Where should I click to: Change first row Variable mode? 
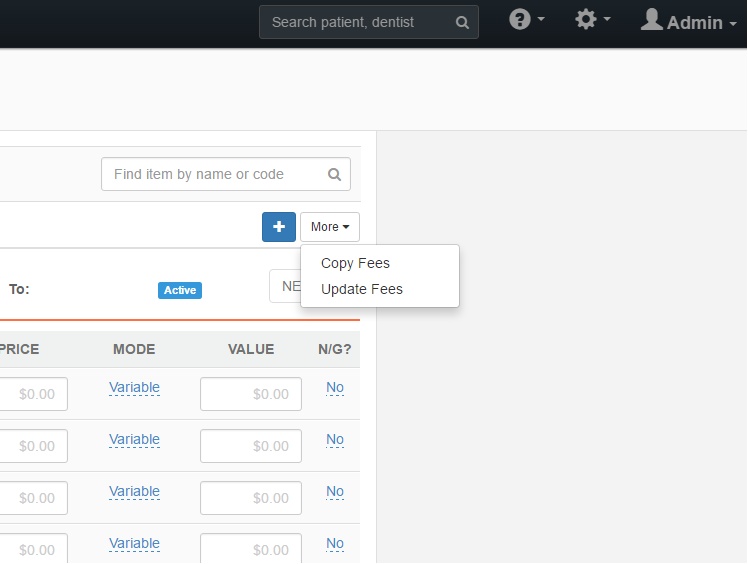tap(134, 387)
